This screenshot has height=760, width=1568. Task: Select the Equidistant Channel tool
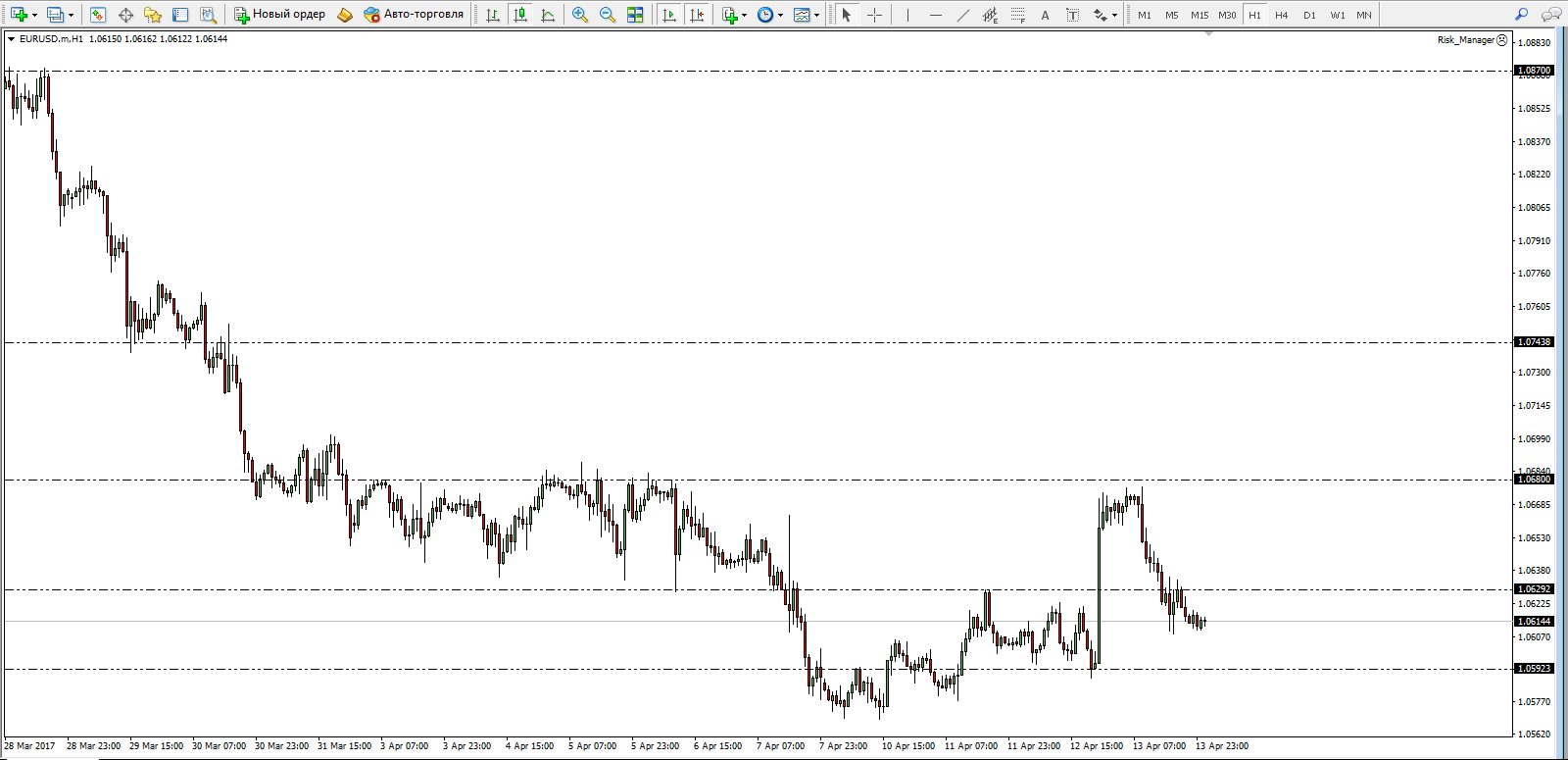point(991,15)
